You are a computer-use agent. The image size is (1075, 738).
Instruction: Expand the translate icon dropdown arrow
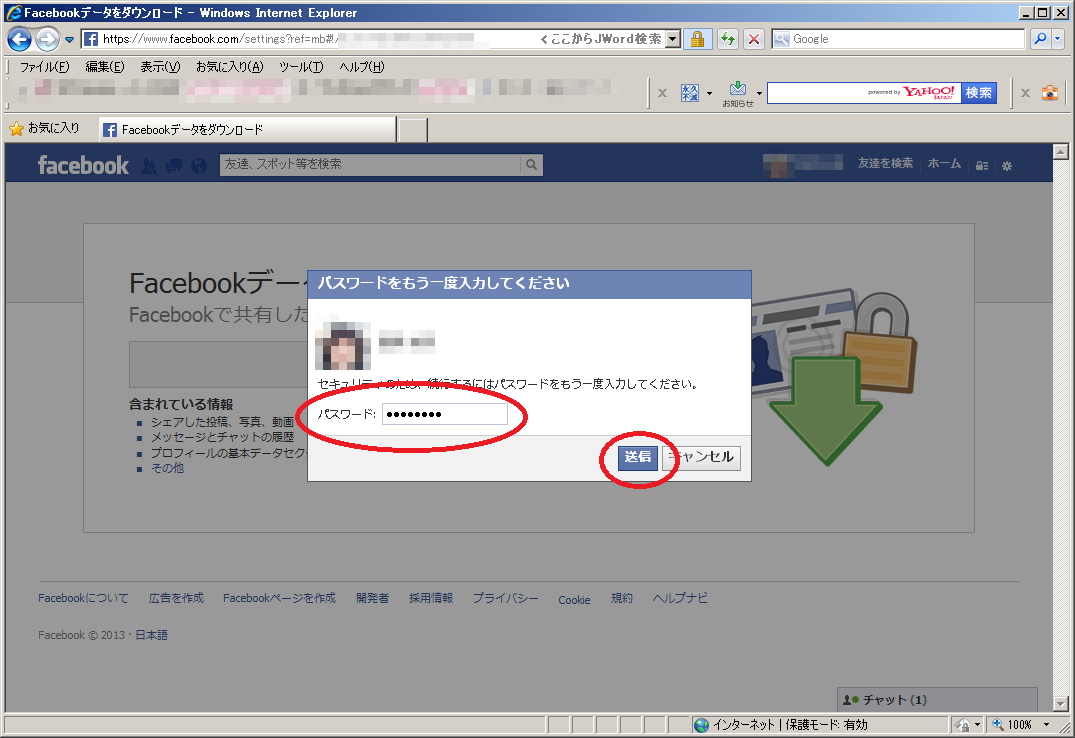(x=709, y=93)
